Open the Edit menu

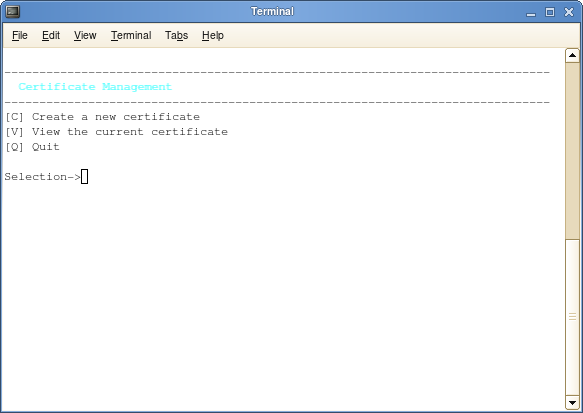[51, 35]
